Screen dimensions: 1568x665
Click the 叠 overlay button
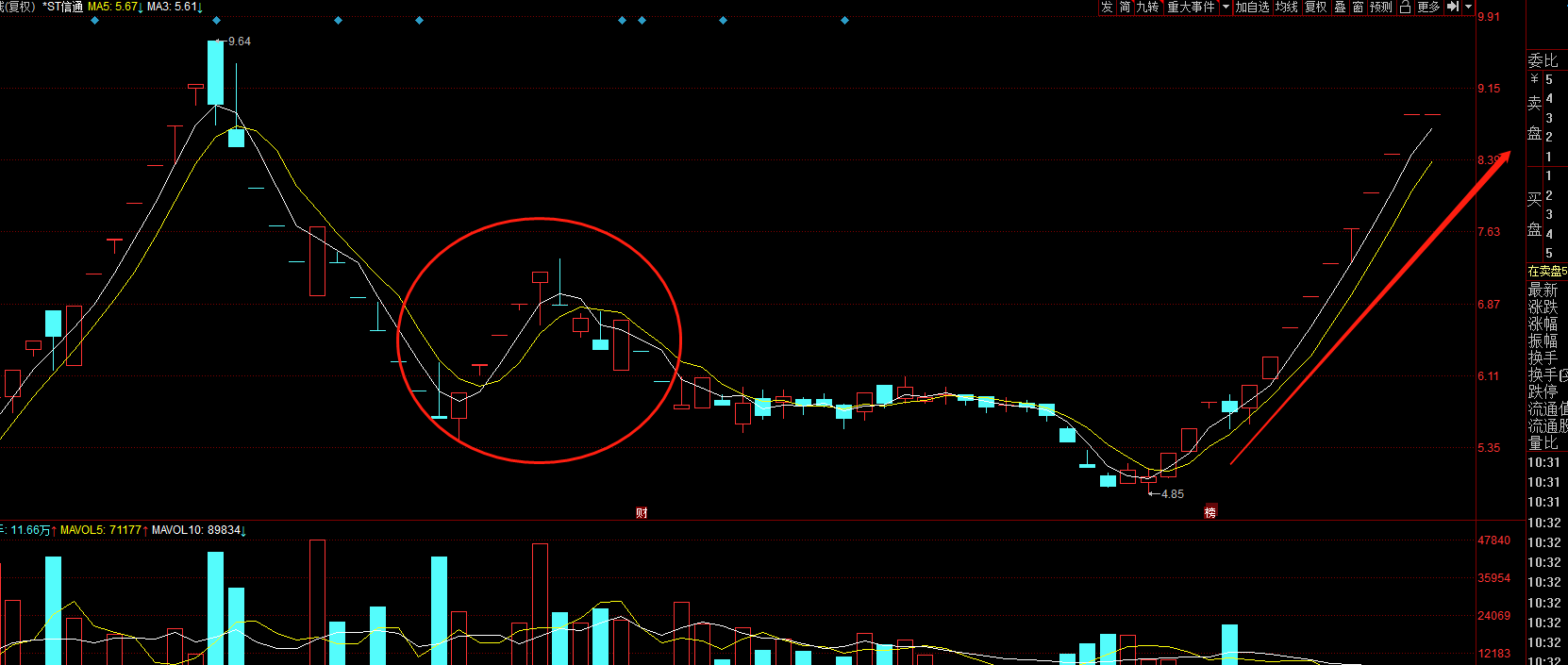point(1340,7)
